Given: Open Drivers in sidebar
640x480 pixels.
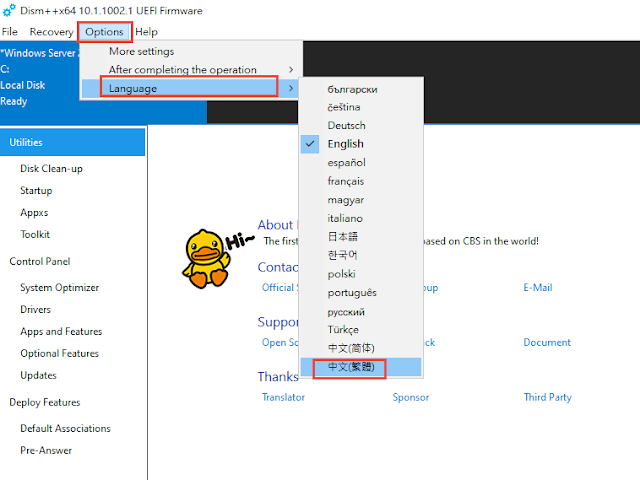Looking at the screenshot, I should [x=36, y=309].
